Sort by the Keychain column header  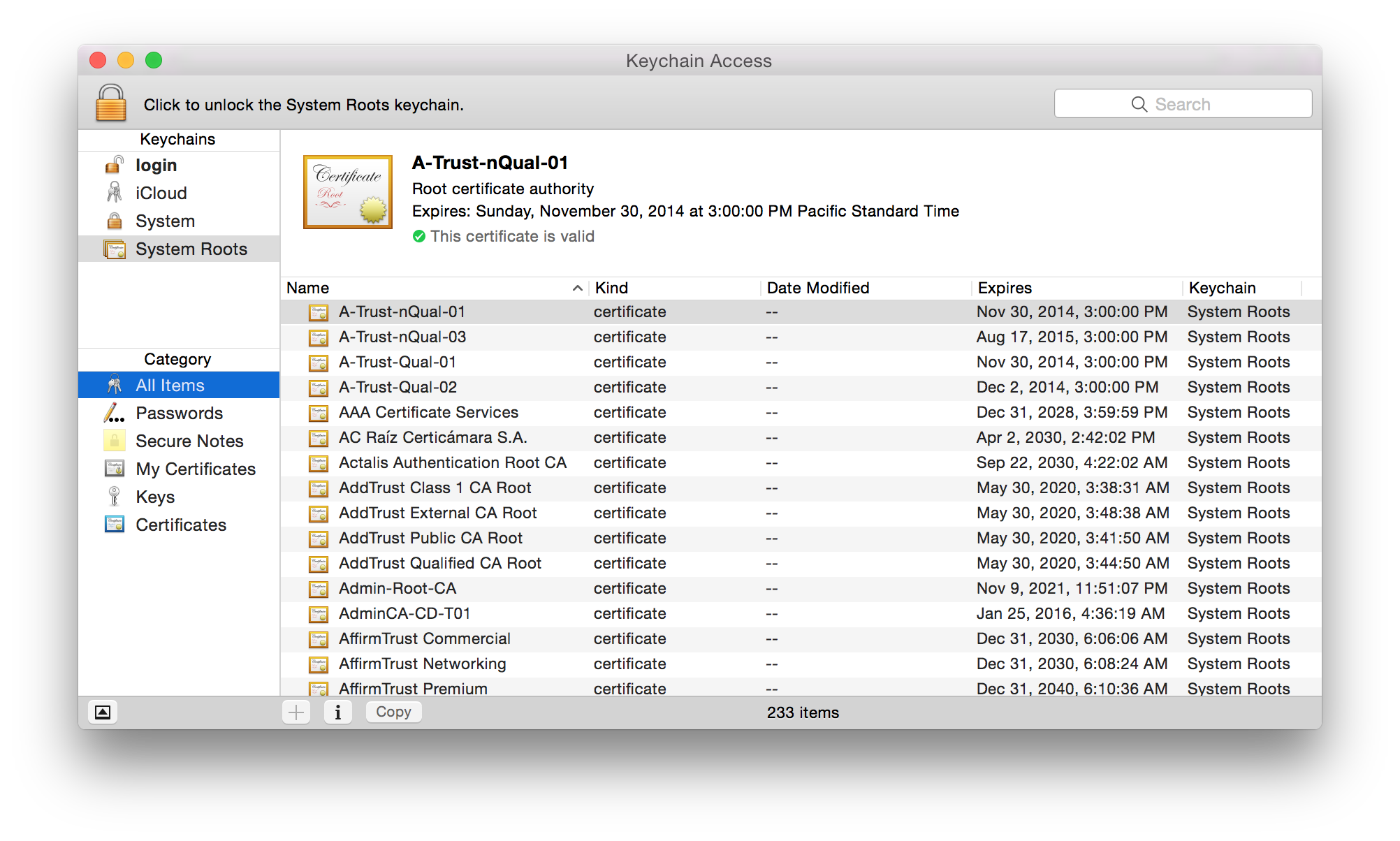point(1243,288)
